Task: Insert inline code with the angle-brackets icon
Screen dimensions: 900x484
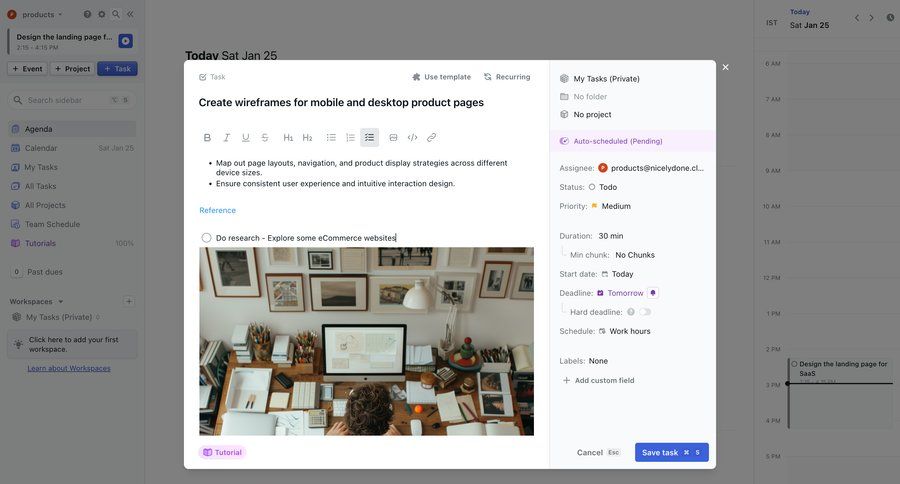Action: click(x=412, y=137)
